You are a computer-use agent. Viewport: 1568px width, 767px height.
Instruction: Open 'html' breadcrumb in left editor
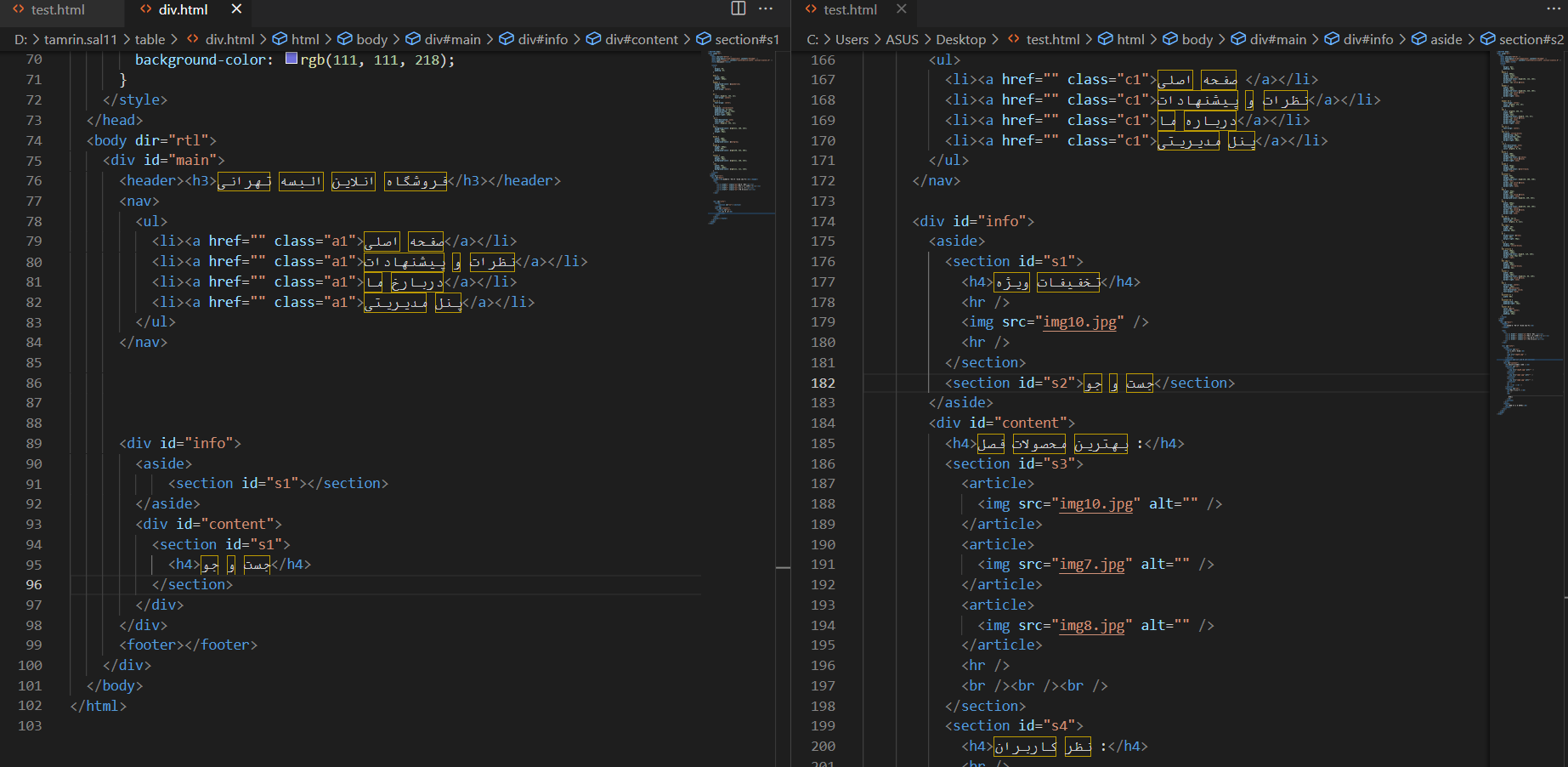pos(305,39)
